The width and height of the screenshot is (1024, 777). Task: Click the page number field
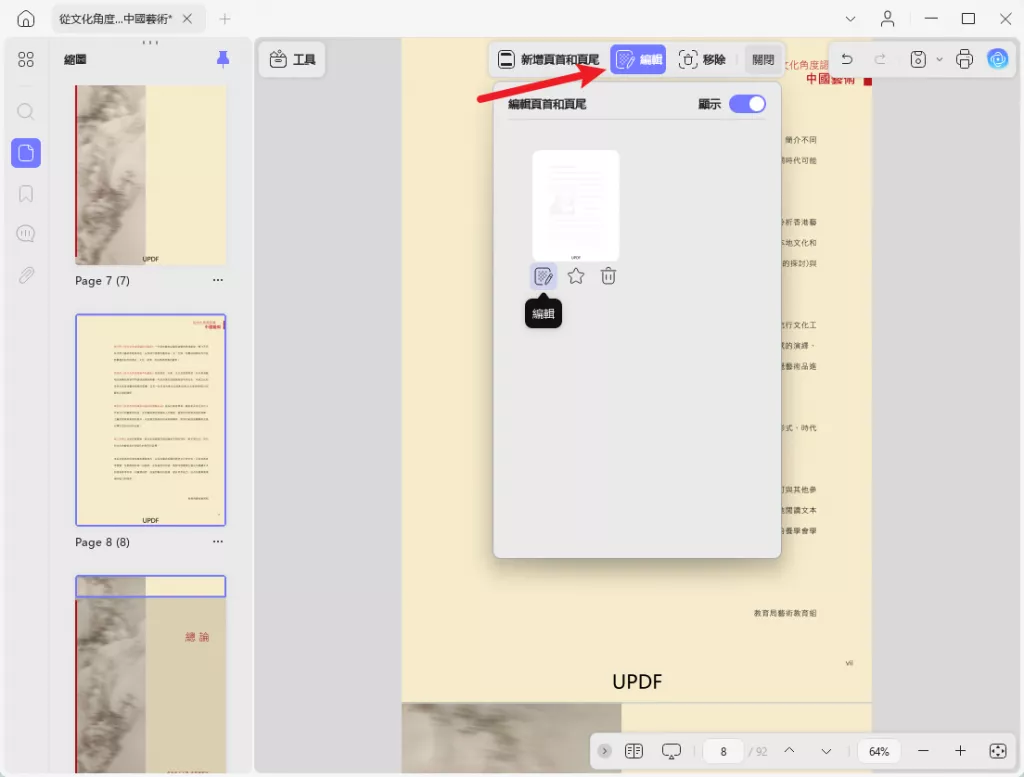coord(723,752)
